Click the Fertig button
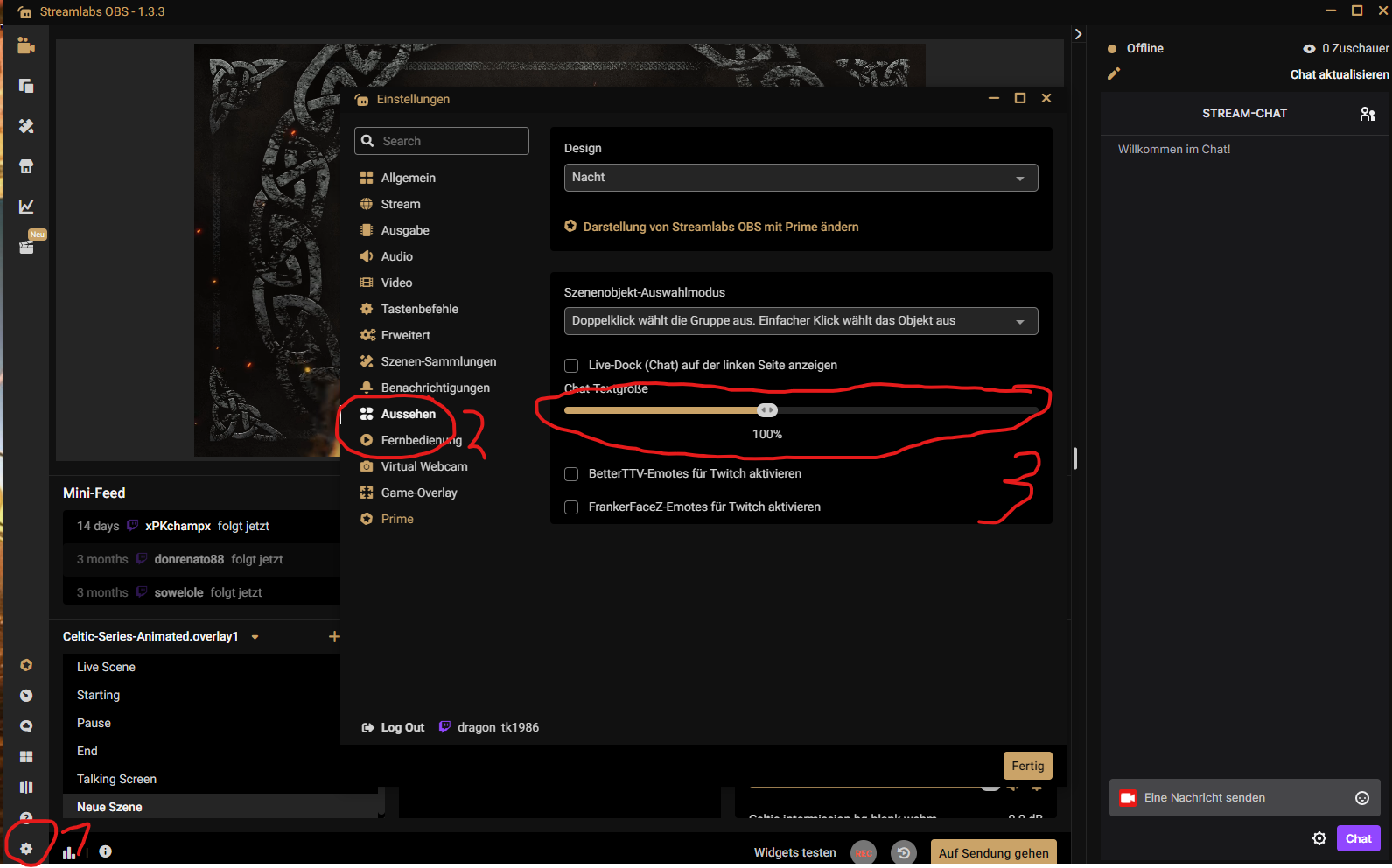The image size is (1392, 868). pyautogui.click(x=1027, y=766)
